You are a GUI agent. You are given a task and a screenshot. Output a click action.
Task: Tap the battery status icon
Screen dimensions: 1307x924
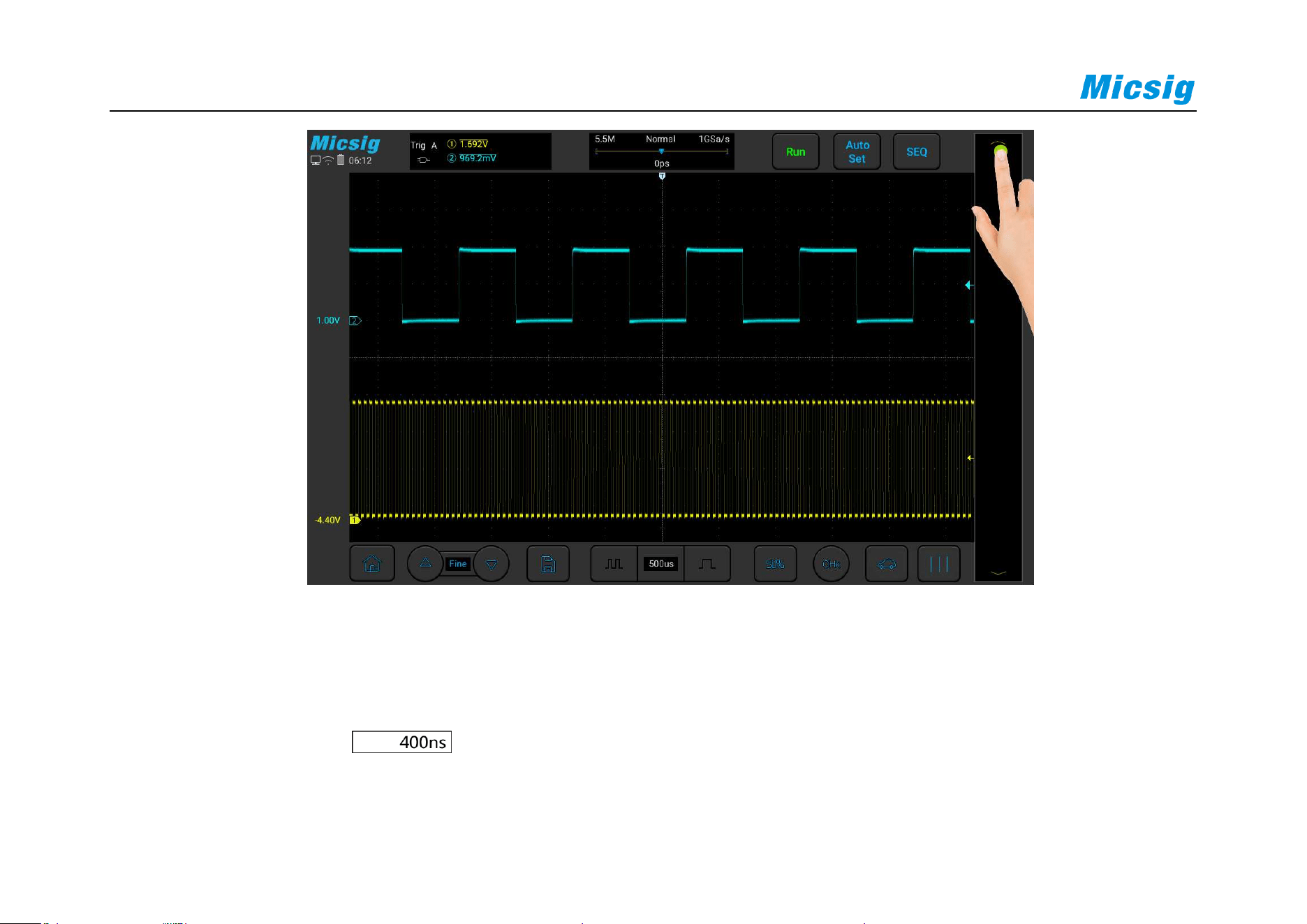click(341, 160)
